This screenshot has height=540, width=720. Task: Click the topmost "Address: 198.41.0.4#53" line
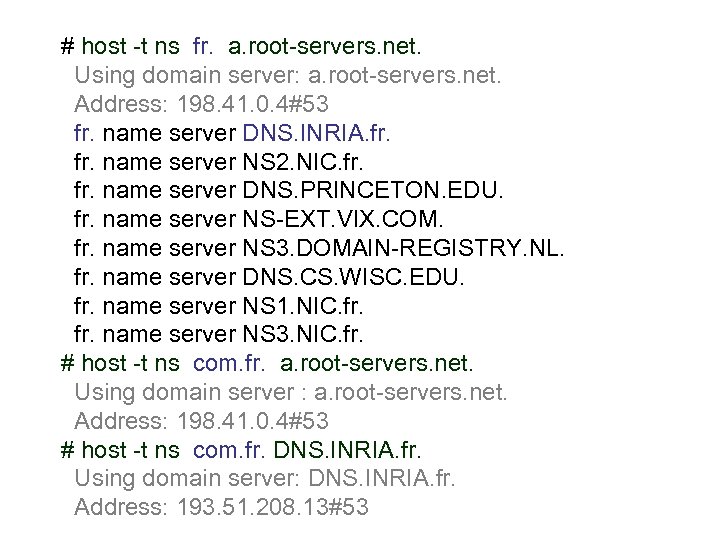(201, 104)
